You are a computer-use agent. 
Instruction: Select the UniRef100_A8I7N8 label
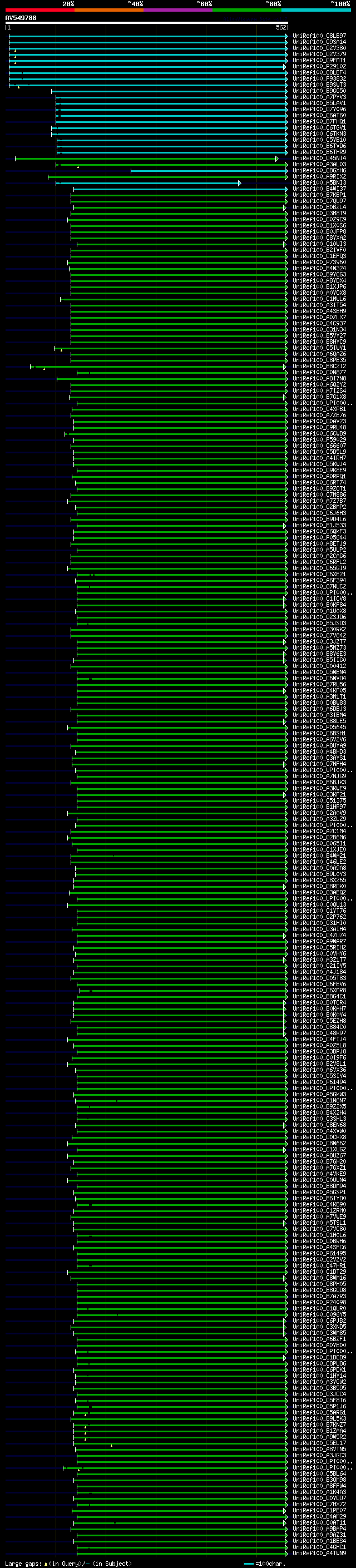click(x=319, y=379)
